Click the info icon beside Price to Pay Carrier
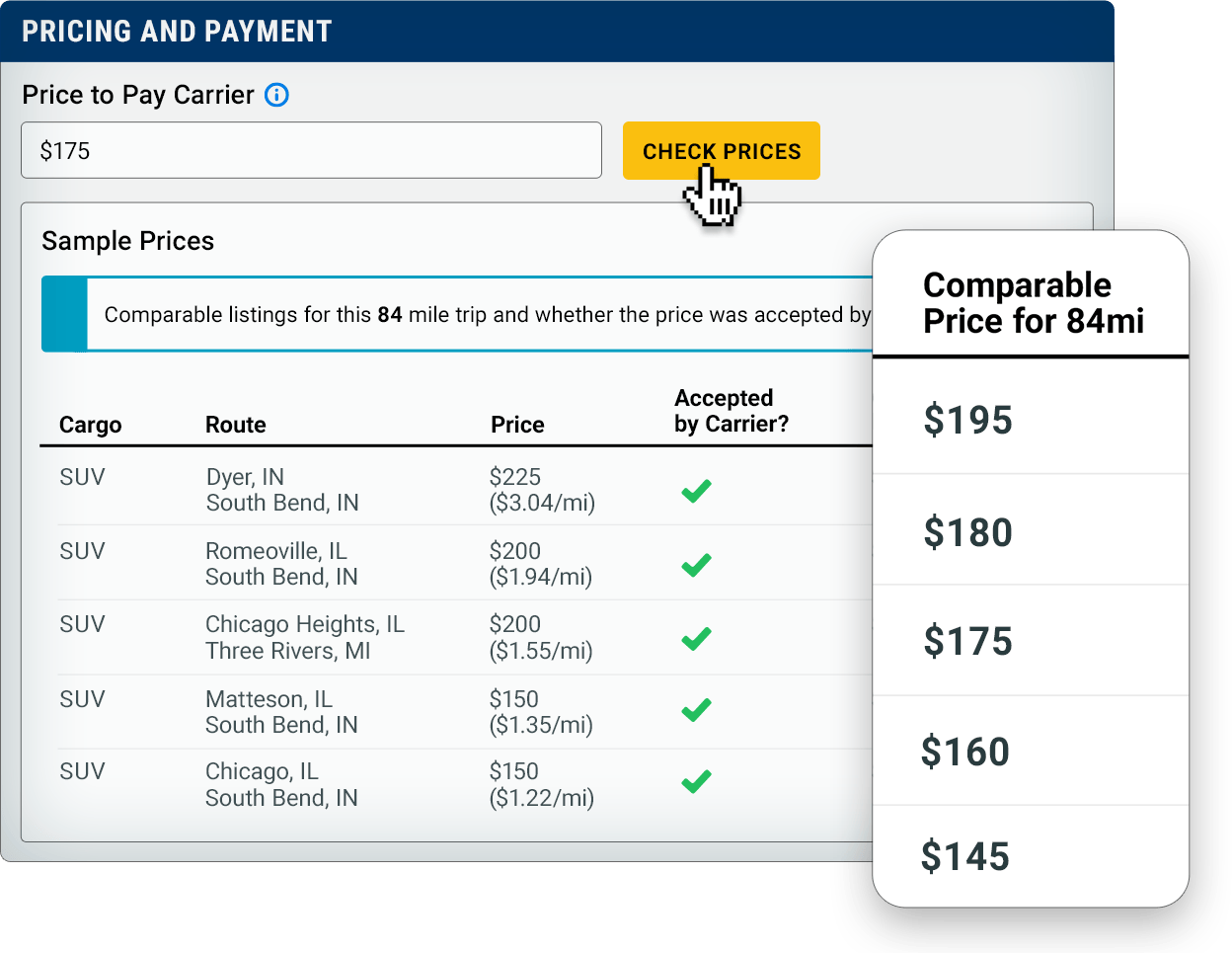This screenshot has width=1232, height=953. pos(277,95)
